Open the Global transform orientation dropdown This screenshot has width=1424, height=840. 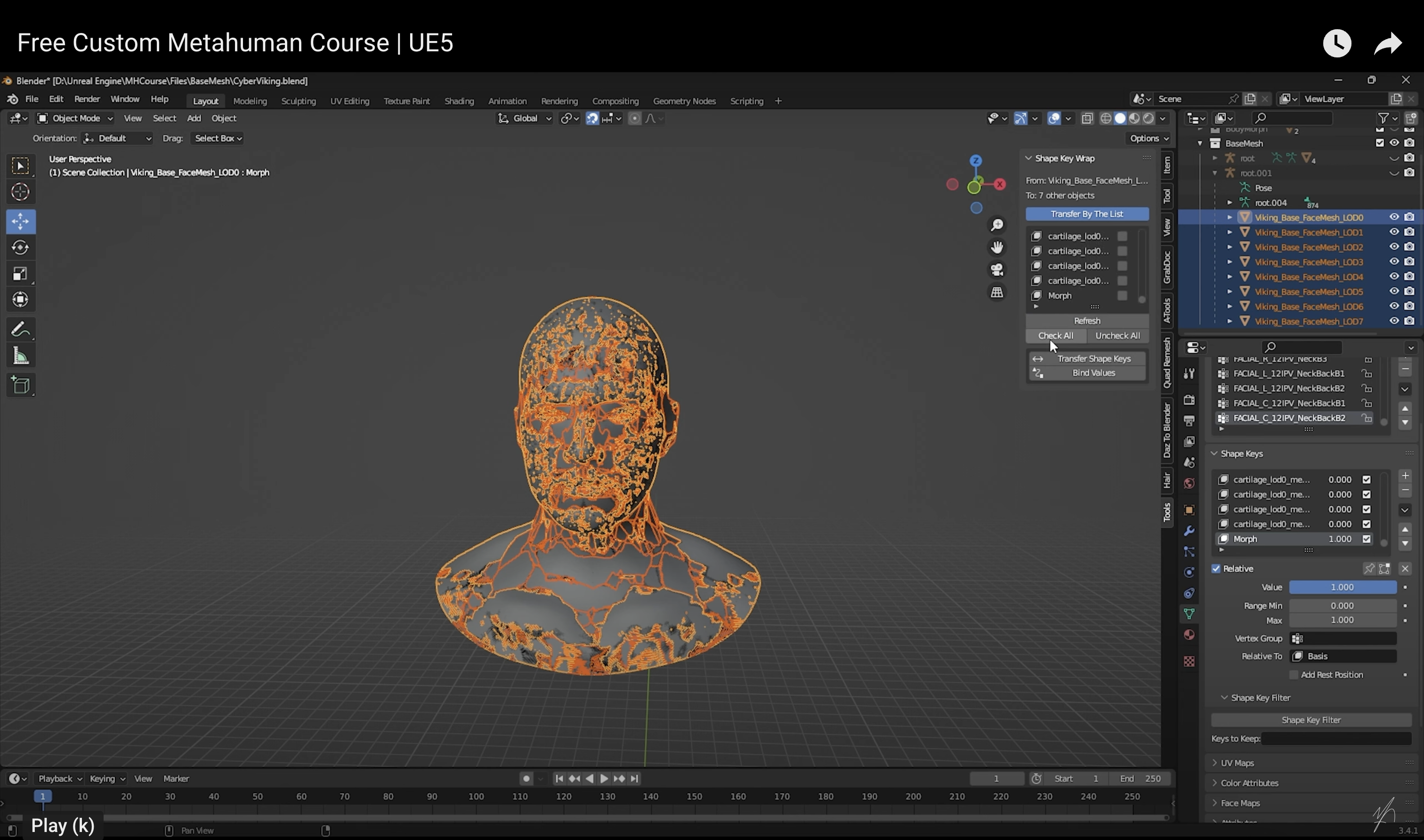[524, 118]
